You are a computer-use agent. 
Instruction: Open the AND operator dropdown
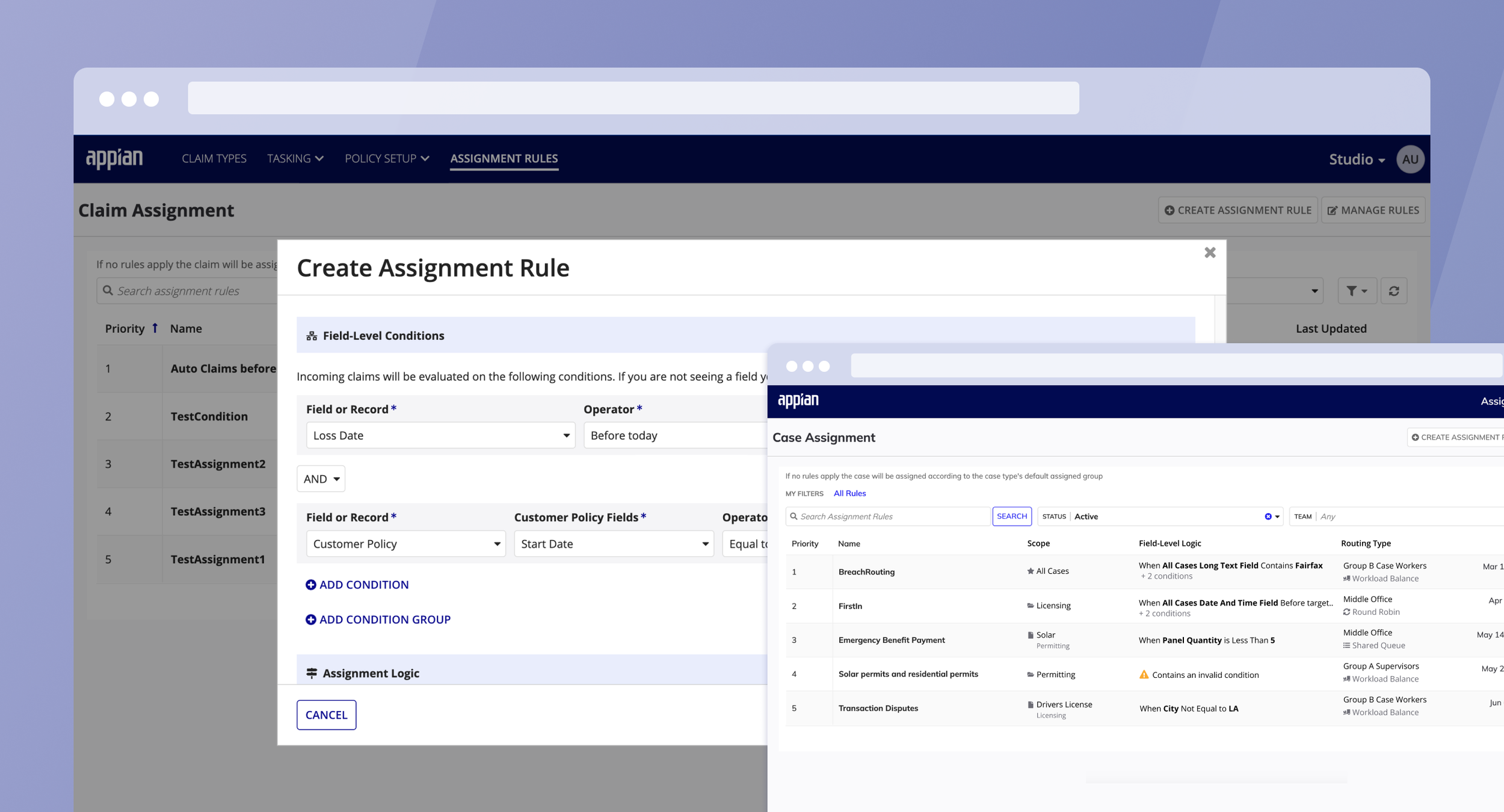pos(321,479)
